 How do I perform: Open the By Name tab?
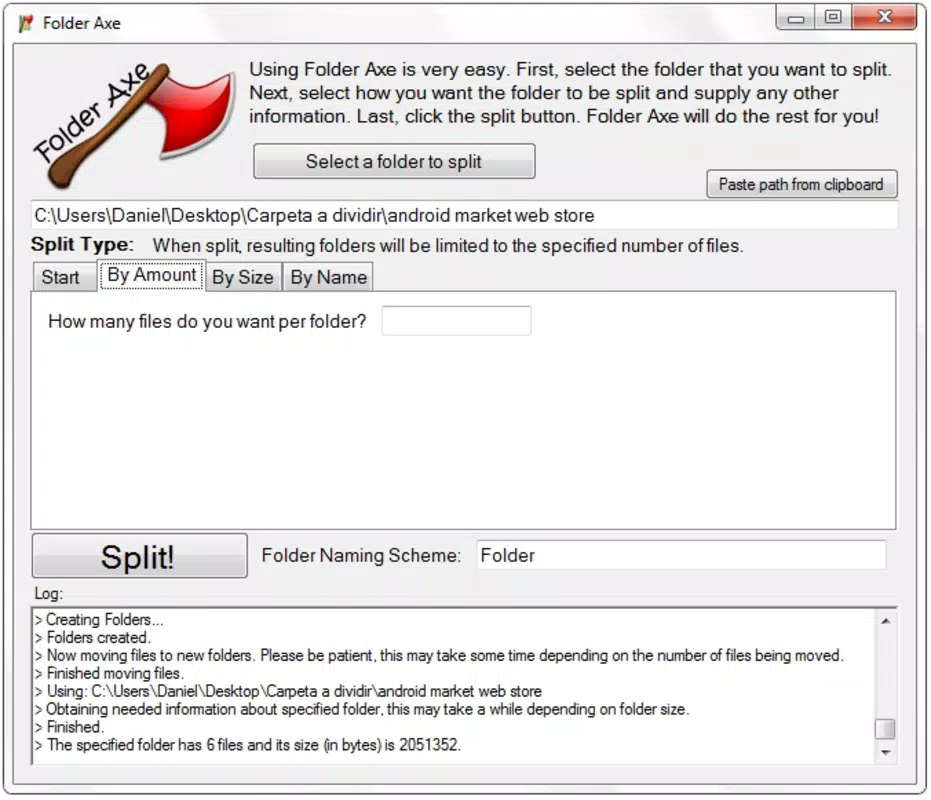[x=328, y=277]
